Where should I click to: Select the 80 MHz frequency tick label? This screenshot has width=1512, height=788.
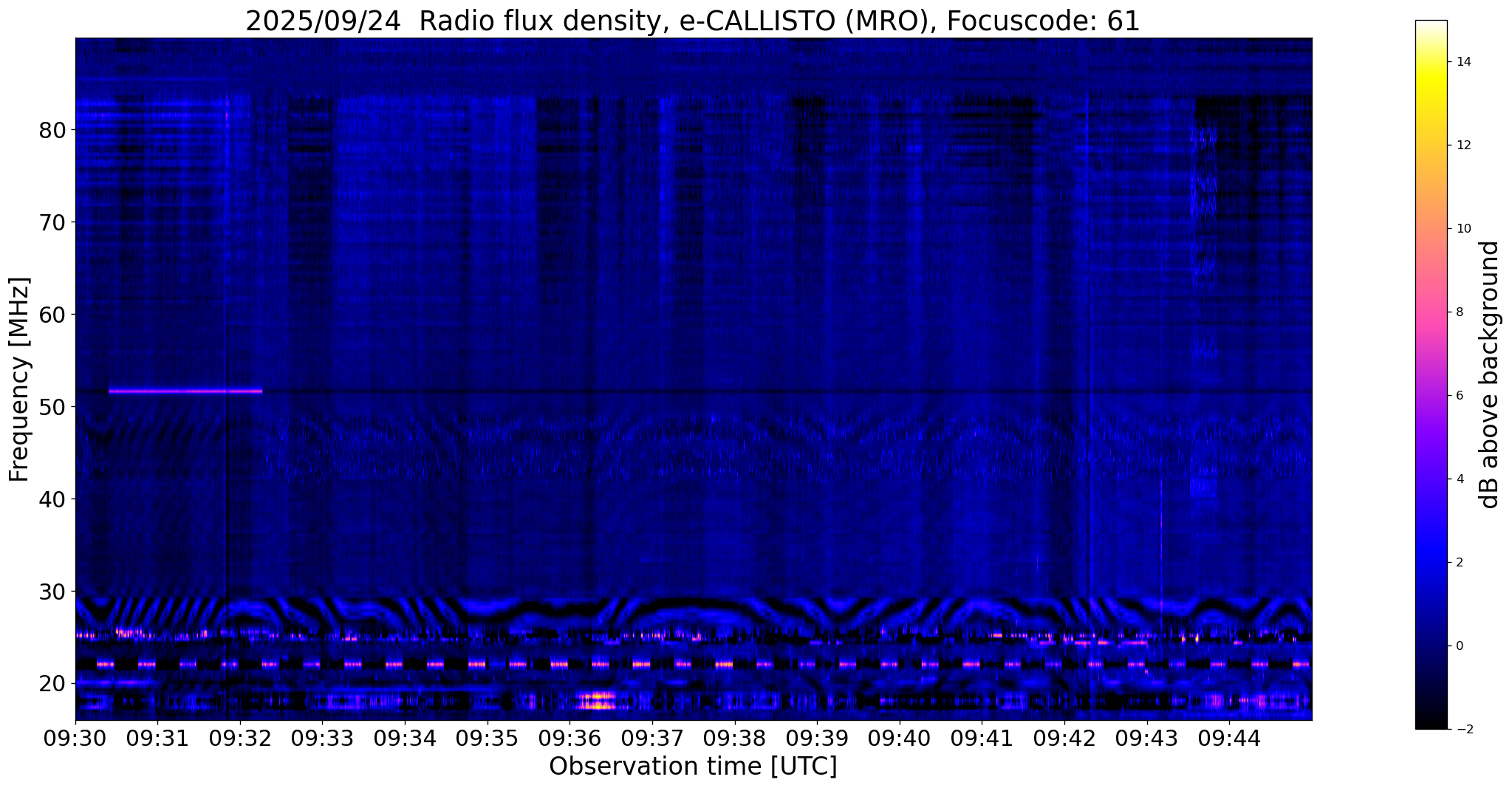(x=52, y=130)
